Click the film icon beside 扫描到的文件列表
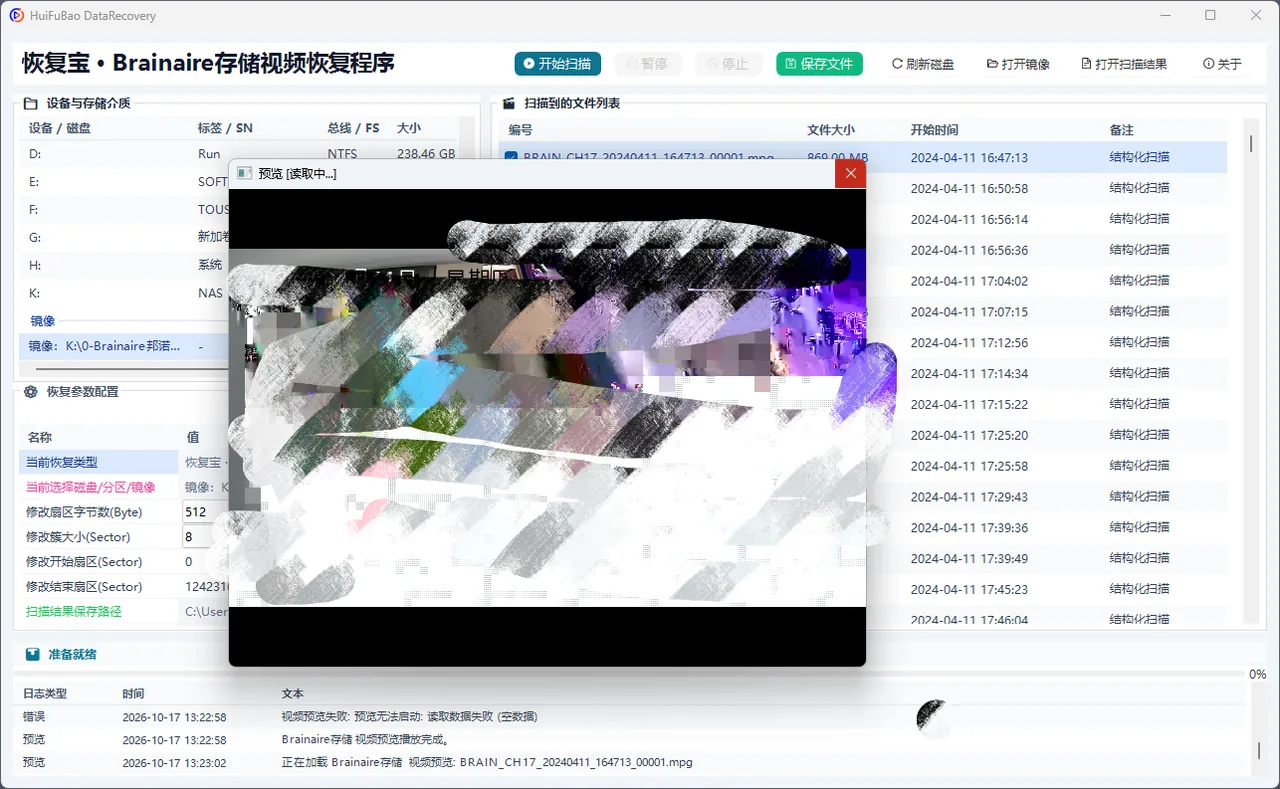The height and width of the screenshot is (789, 1280). click(508, 103)
